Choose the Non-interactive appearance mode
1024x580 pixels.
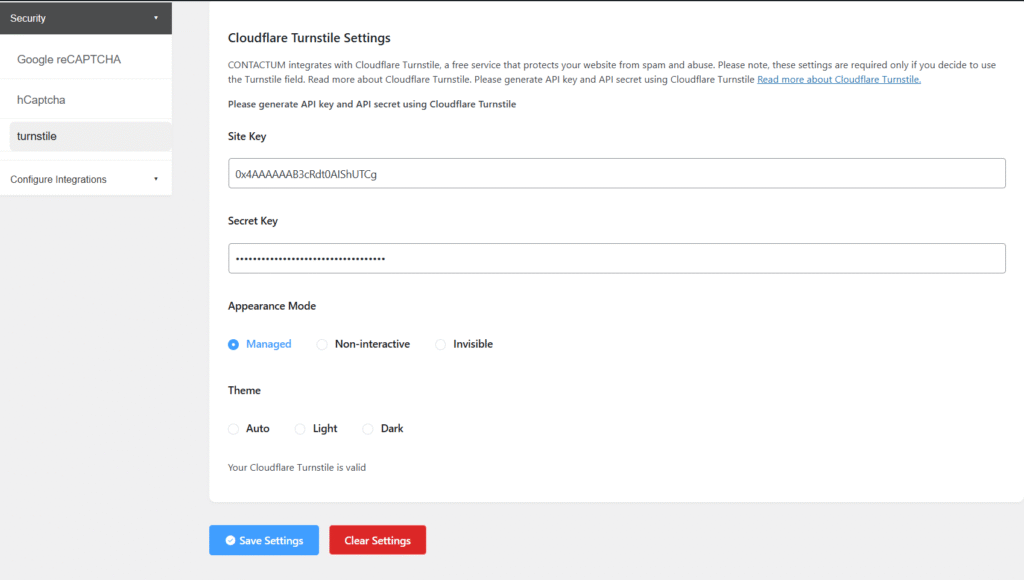tap(322, 344)
